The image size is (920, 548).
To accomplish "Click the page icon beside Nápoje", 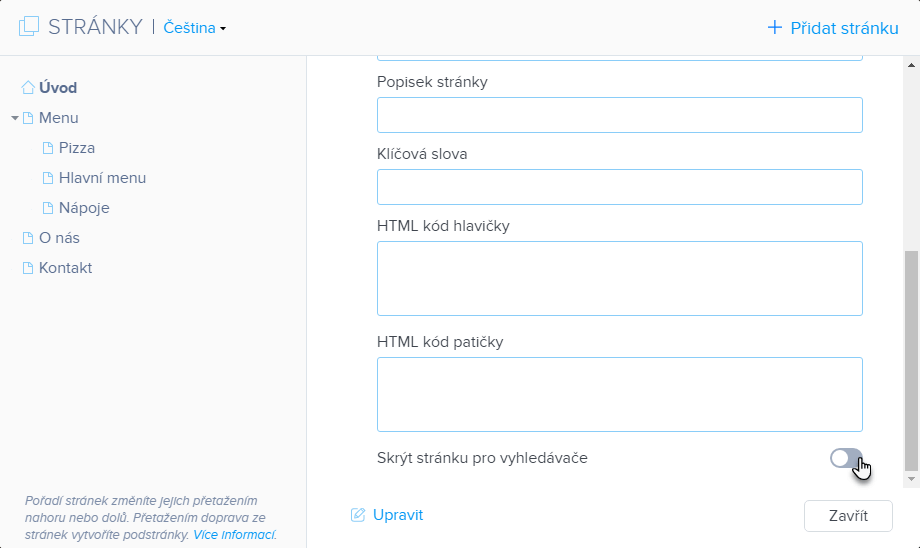I will coord(48,208).
